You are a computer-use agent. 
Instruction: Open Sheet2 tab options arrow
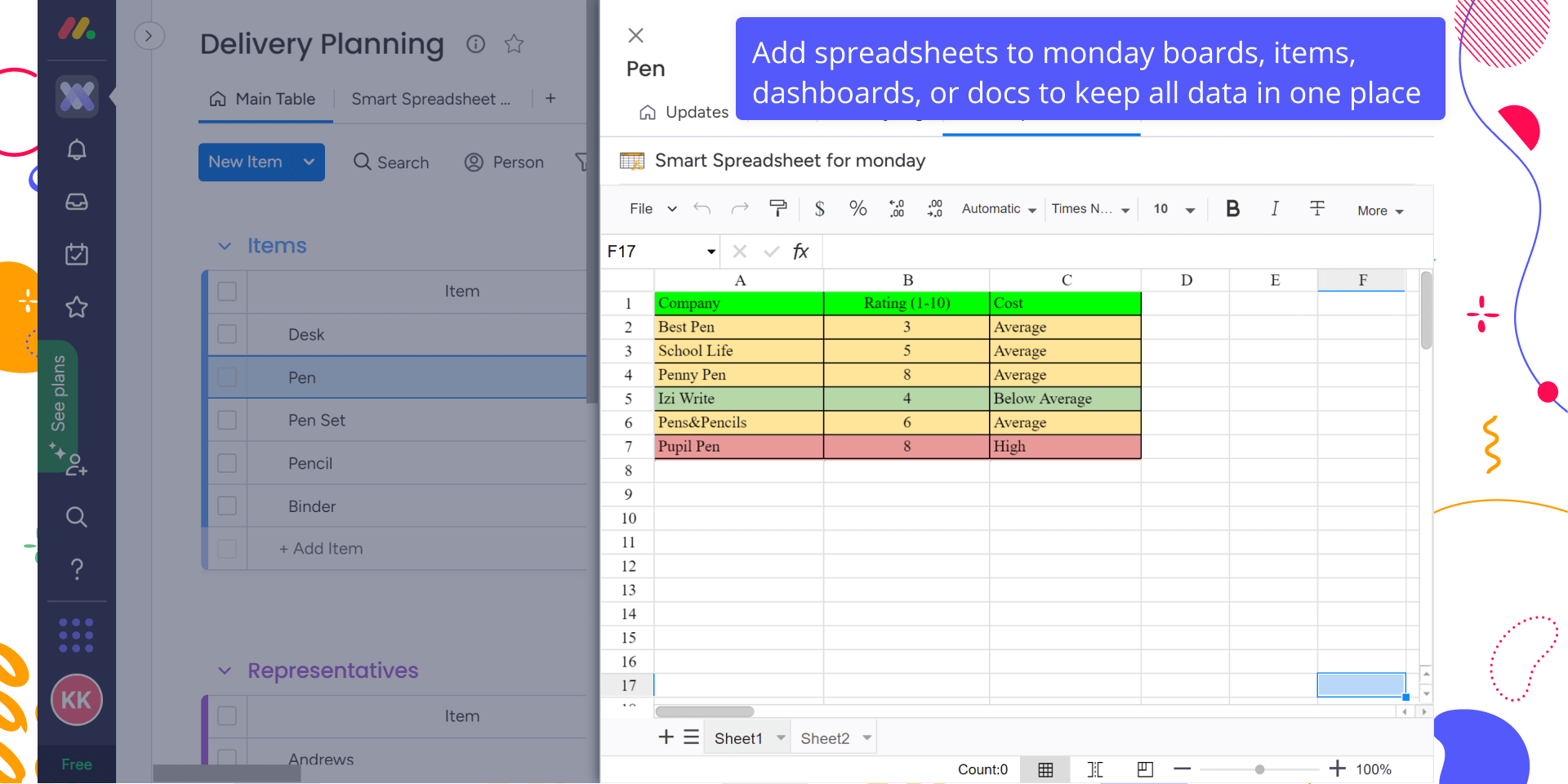click(867, 737)
